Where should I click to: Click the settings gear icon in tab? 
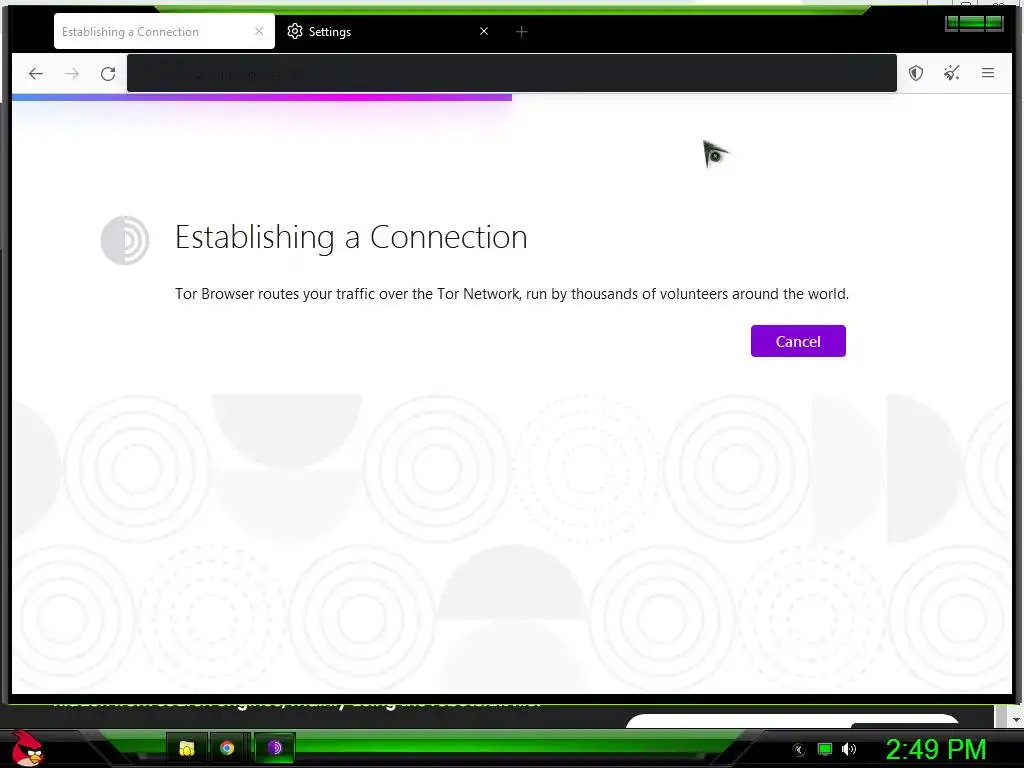point(295,31)
